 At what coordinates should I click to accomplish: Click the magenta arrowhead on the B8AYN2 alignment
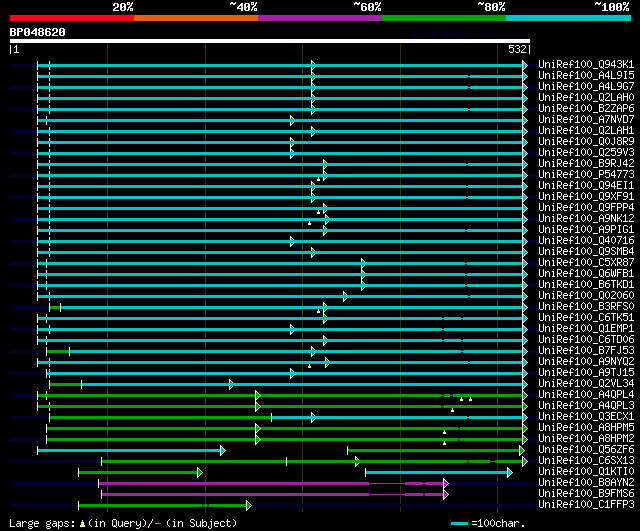click(x=445, y=482)
